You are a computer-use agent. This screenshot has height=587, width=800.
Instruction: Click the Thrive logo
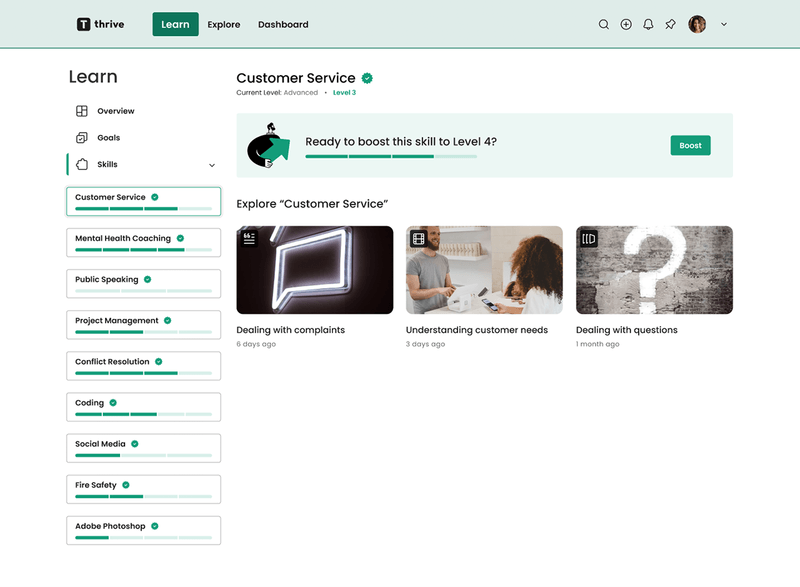pos(101,24)
